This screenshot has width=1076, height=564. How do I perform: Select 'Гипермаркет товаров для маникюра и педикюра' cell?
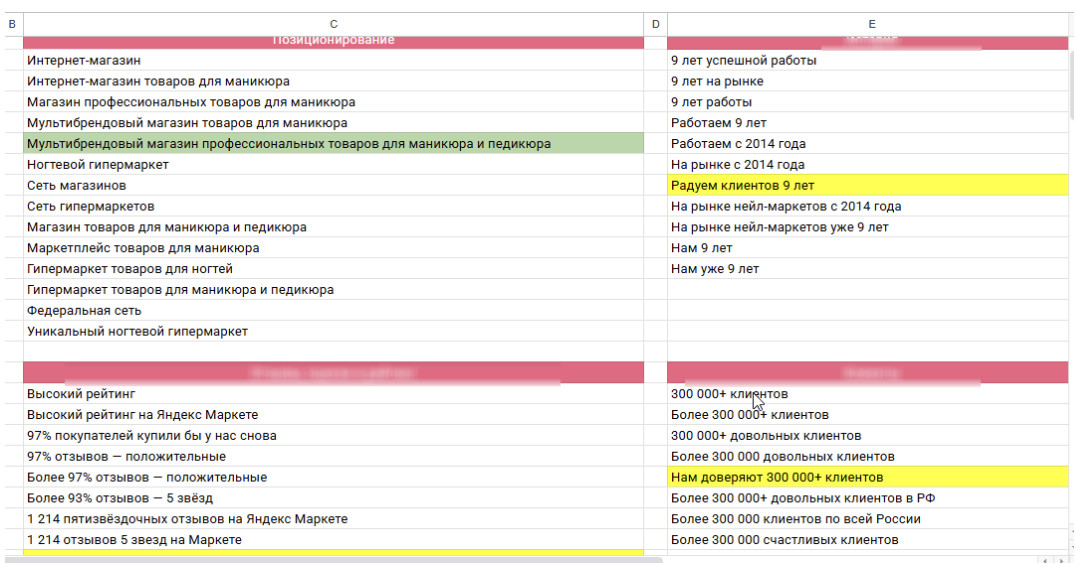click(x=334, y=290)
